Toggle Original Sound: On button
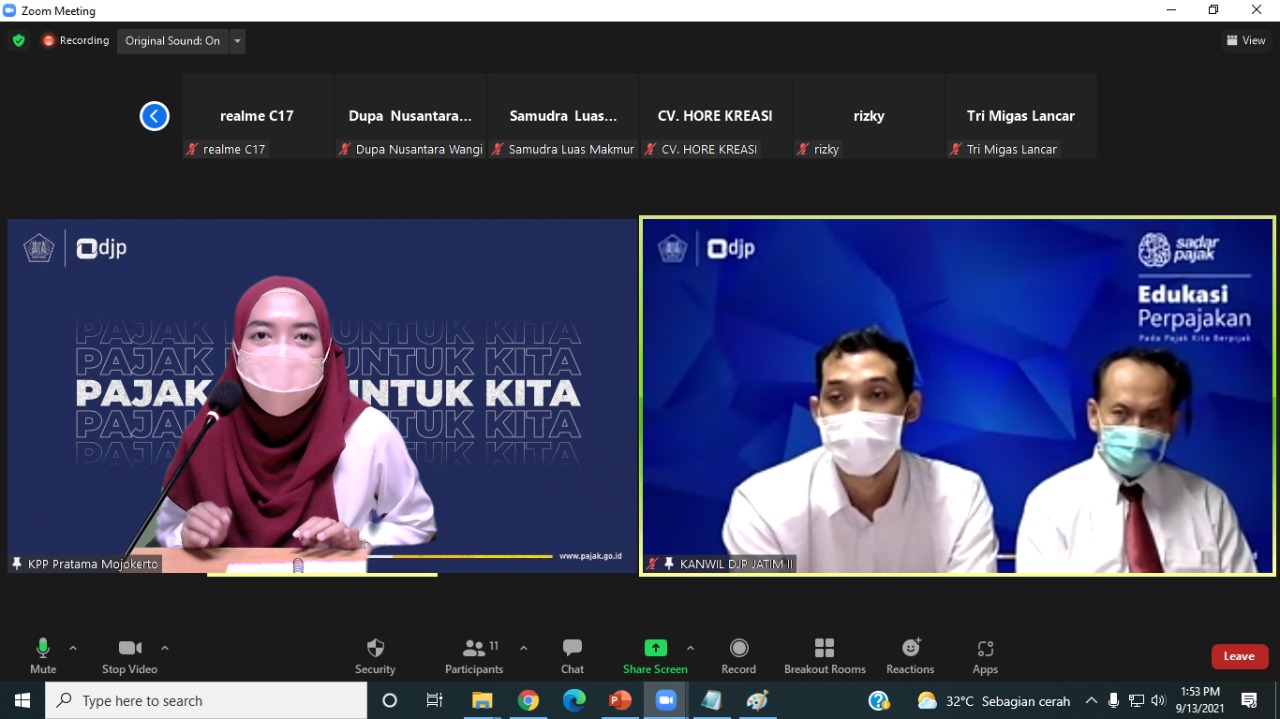The height and width of the screenshot is (719, 1280). tap(172, 41)
